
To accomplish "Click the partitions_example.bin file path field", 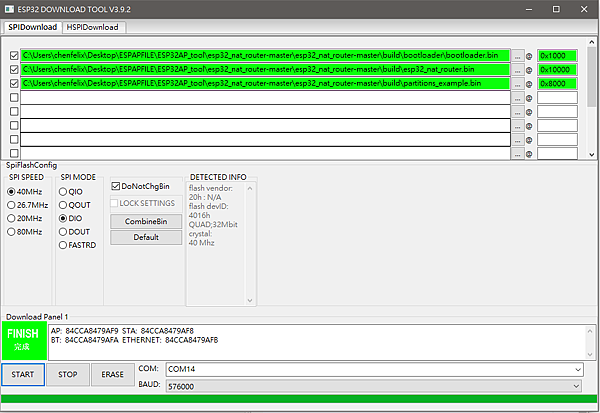I will click(265, 83).
